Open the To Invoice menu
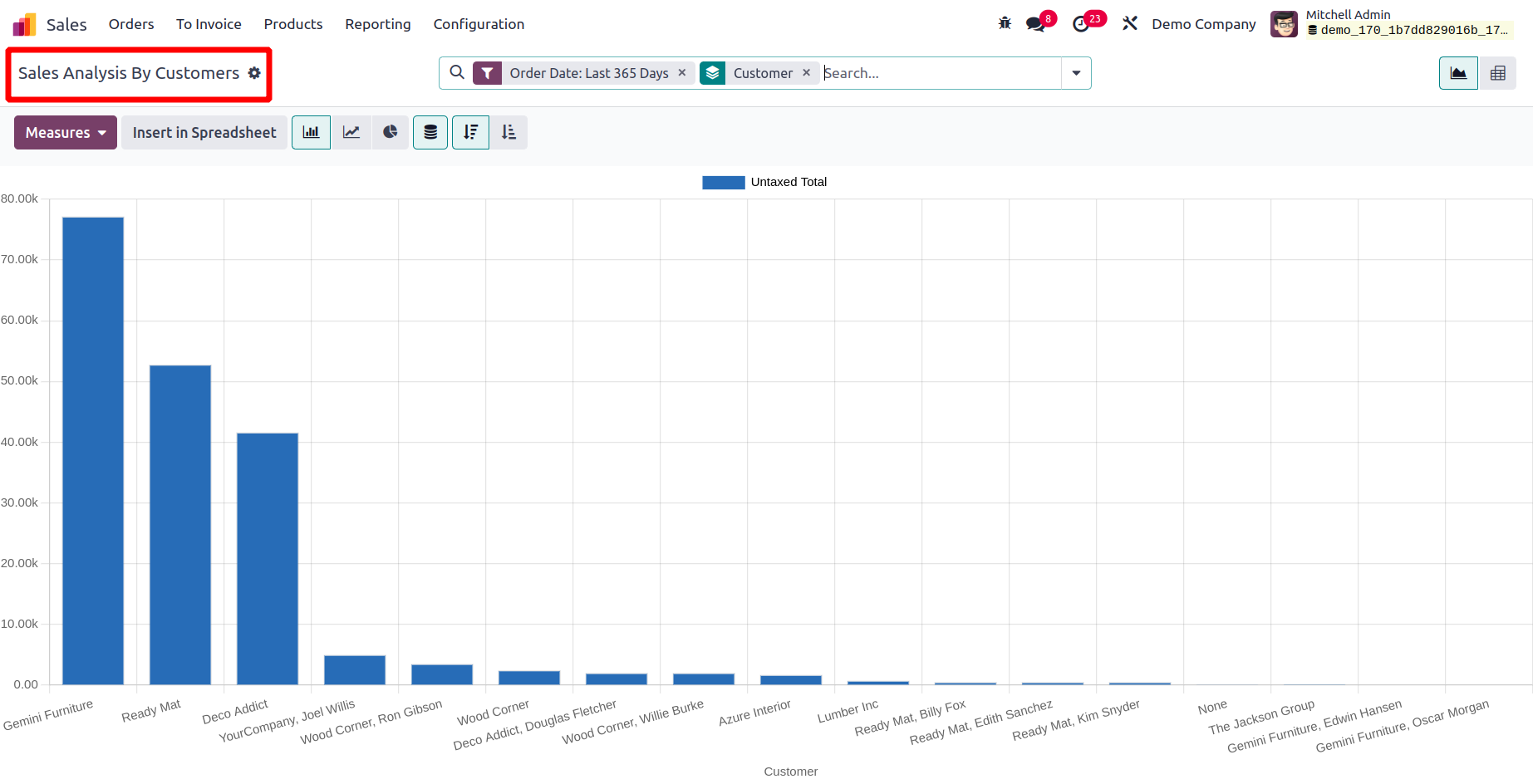The width and height of the screenshot is (1533, 784). click(x=209, y=24)
